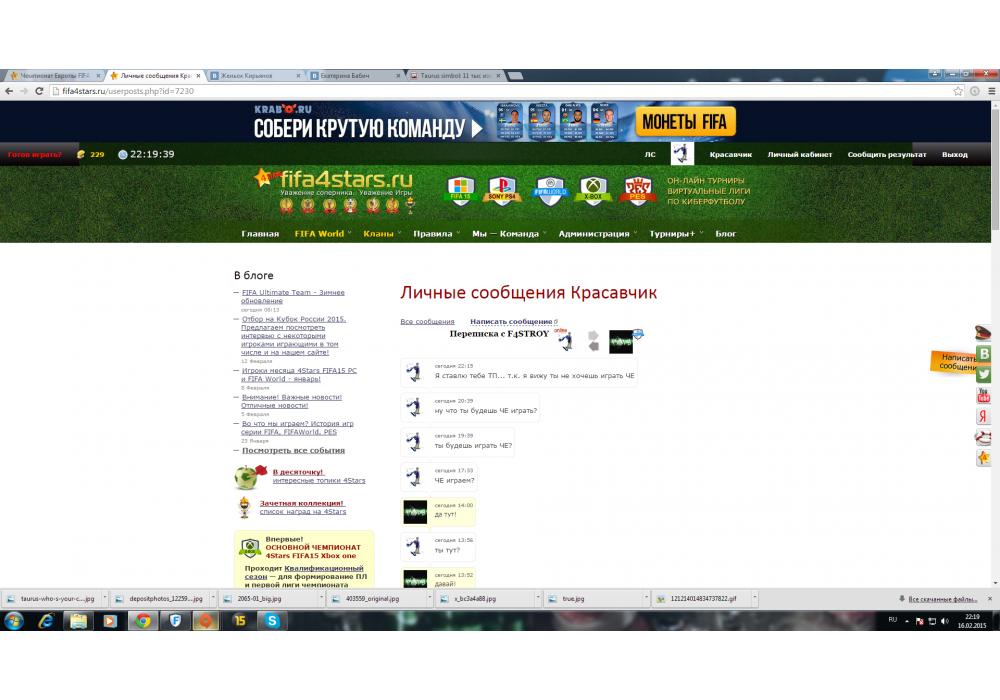The image size is (1000, 700).
Task: Click the Квалификационный сезон link
Action: pyautogui.click(x=304, y=572)
